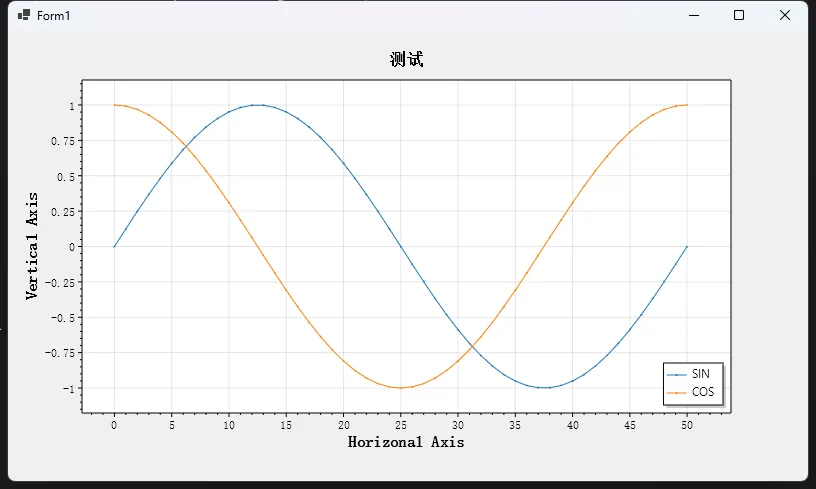The width and height of the screenshot is (816, 489).
Task: Click the y-axis tick label 0.25
Action: [x=63, y=212]
